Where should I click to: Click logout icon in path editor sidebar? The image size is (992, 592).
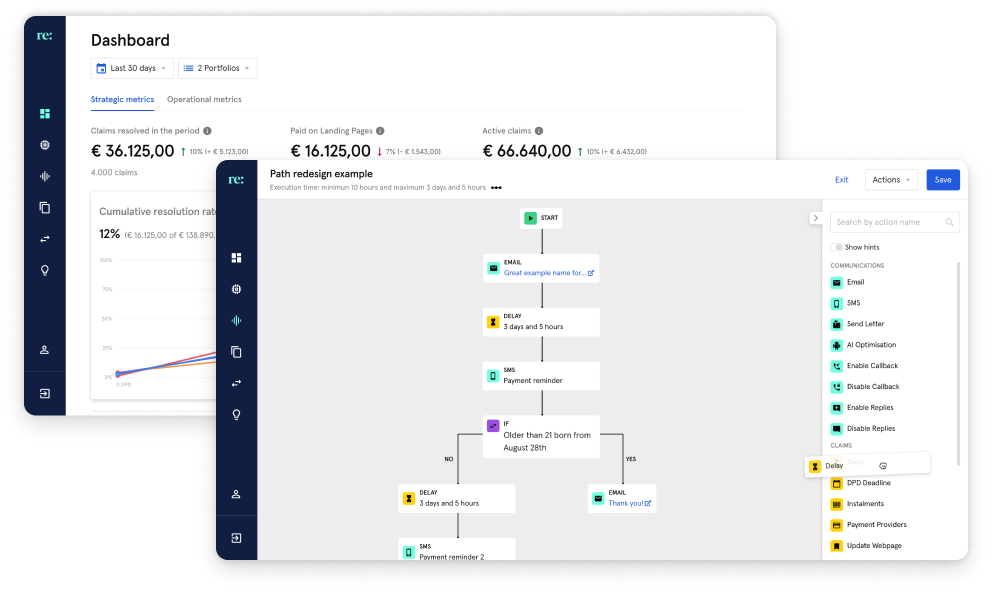point(237,538)
